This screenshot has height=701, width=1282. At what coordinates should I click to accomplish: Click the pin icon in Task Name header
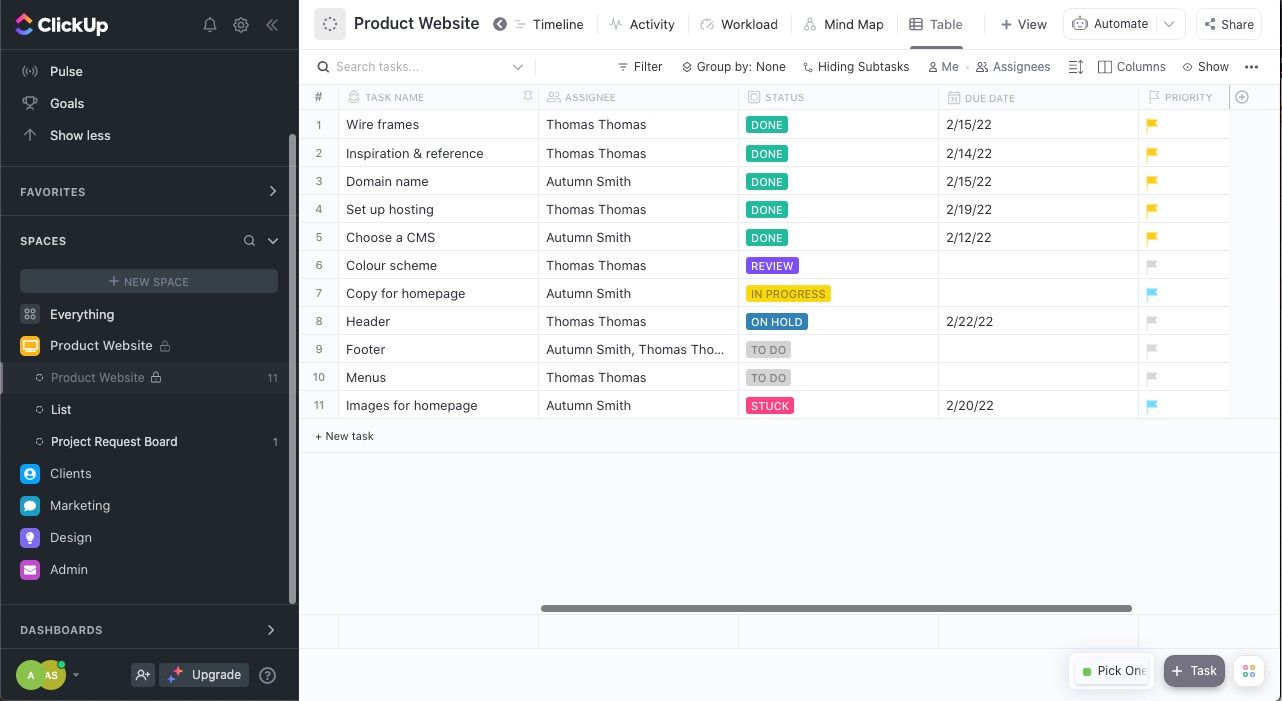528,97
